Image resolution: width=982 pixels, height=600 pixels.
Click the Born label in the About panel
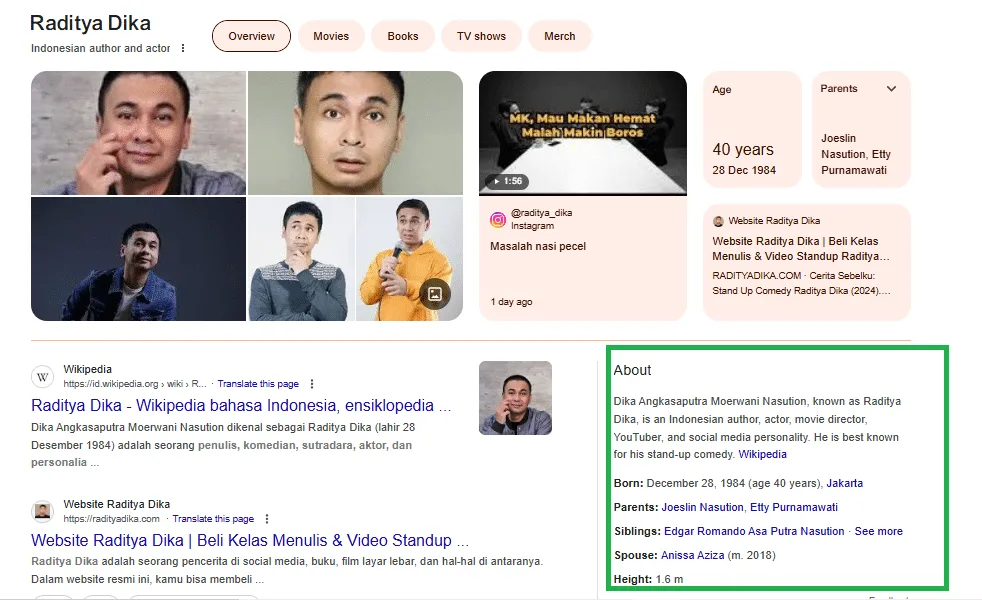(x=628, y=483)
